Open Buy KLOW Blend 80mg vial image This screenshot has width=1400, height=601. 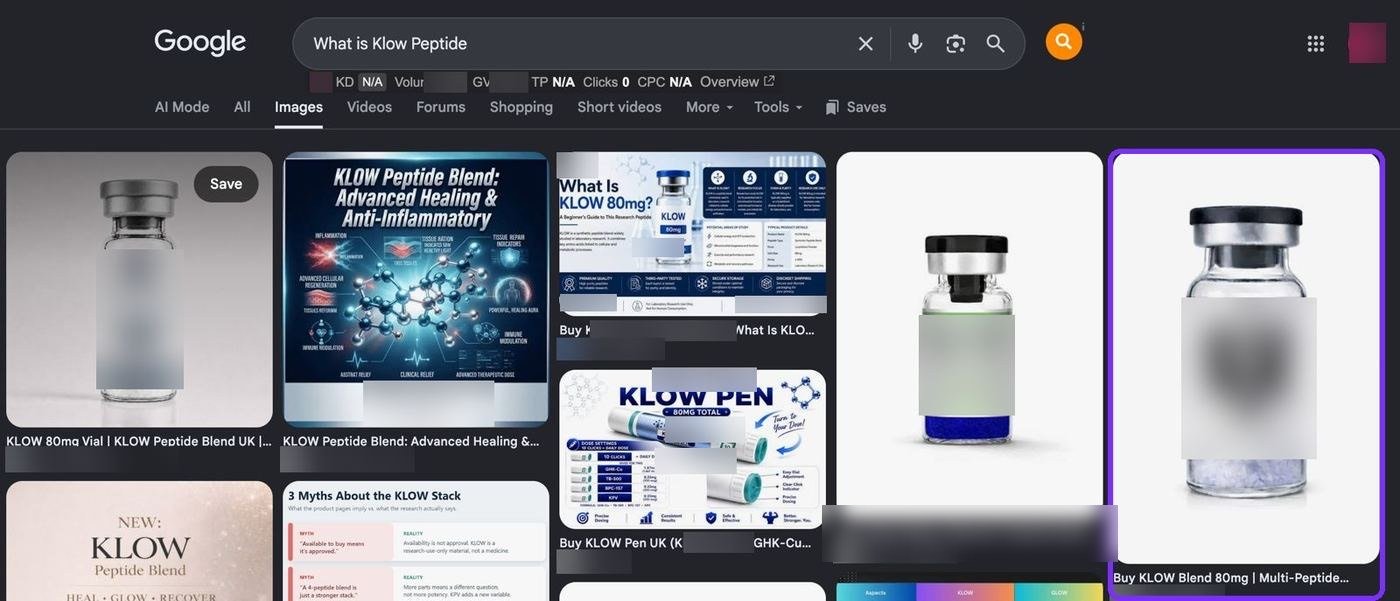[1246, 358]
